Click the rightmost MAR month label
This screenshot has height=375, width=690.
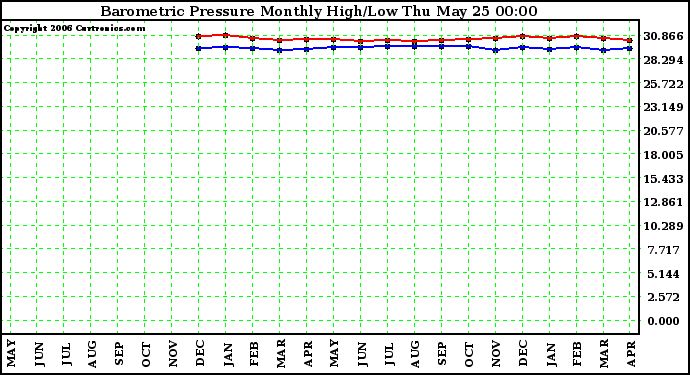pos(604,353)
